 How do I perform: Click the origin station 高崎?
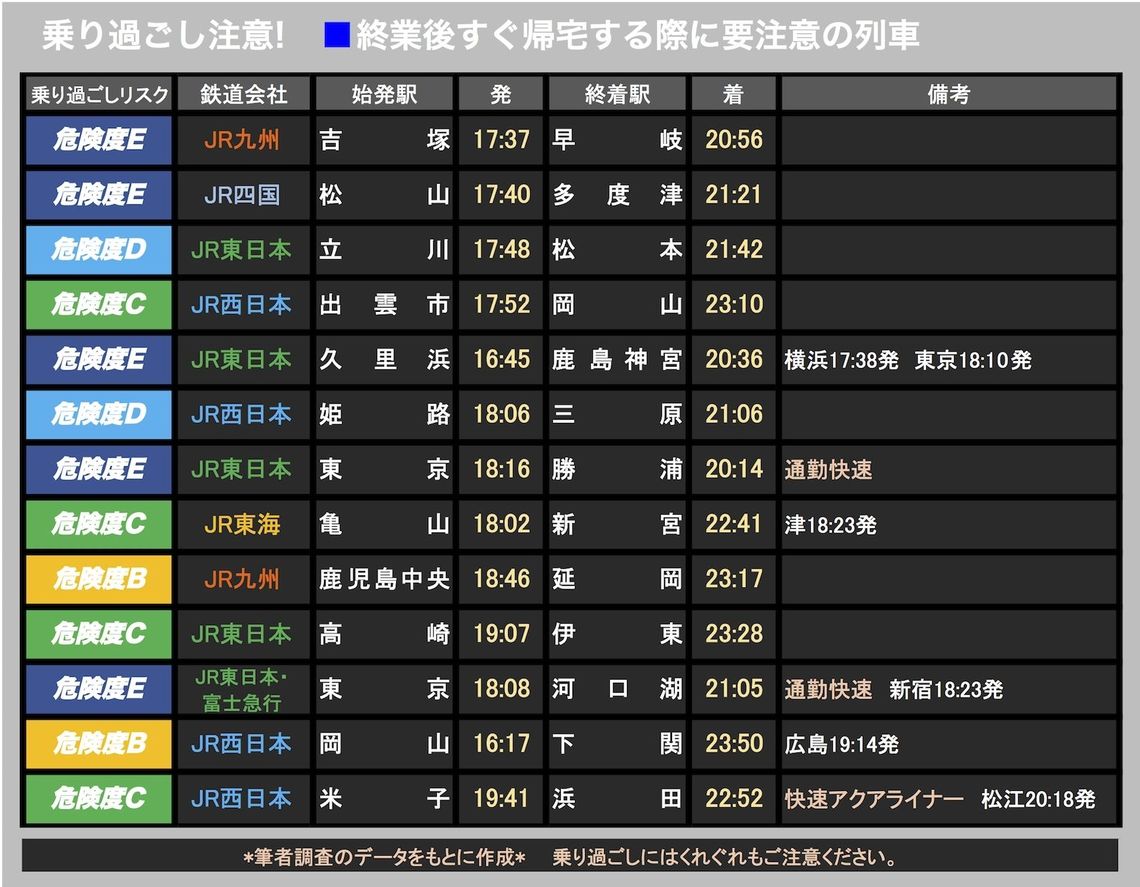coord(384,634)
